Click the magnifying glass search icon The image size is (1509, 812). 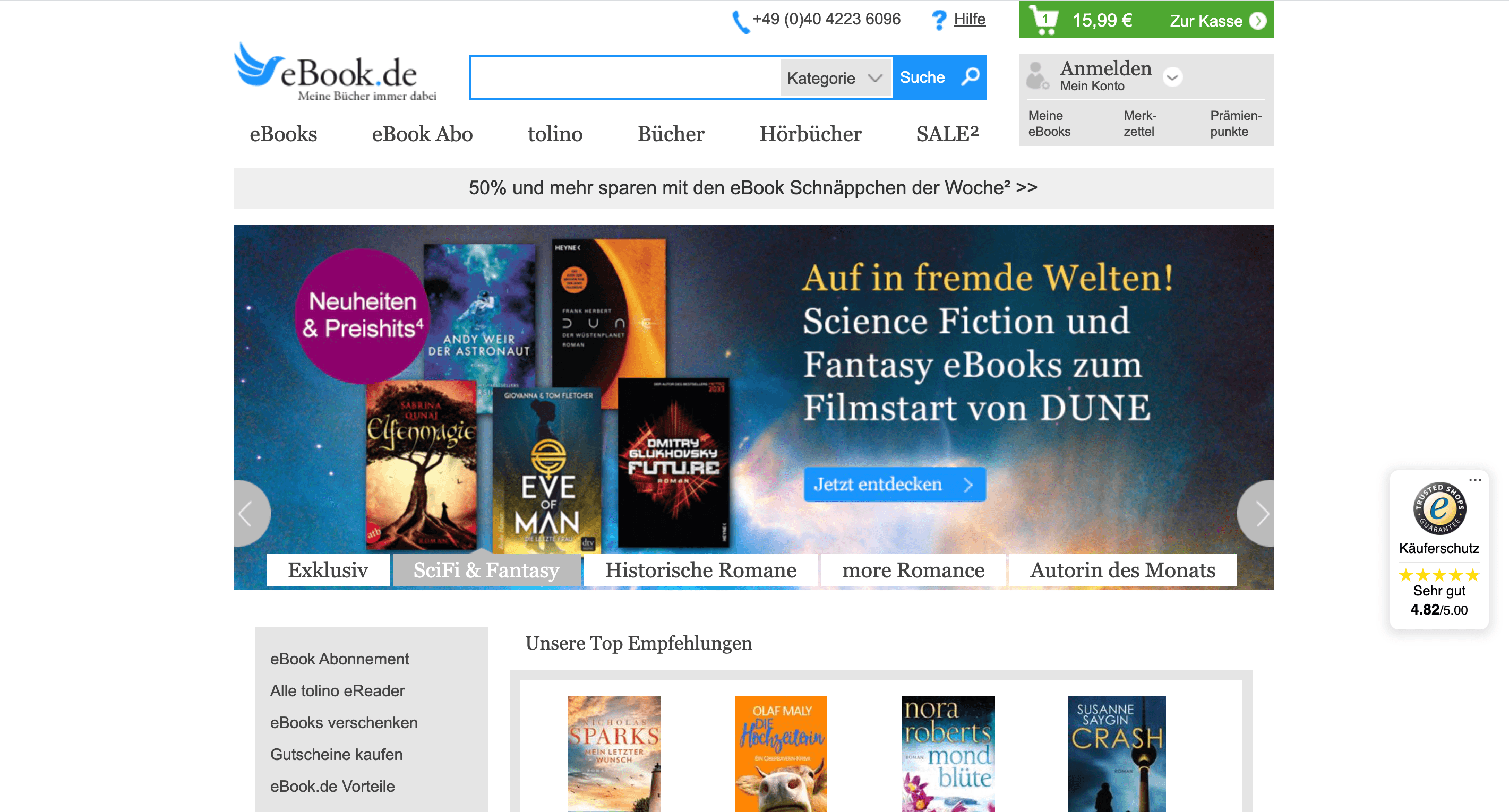[970, 77]
